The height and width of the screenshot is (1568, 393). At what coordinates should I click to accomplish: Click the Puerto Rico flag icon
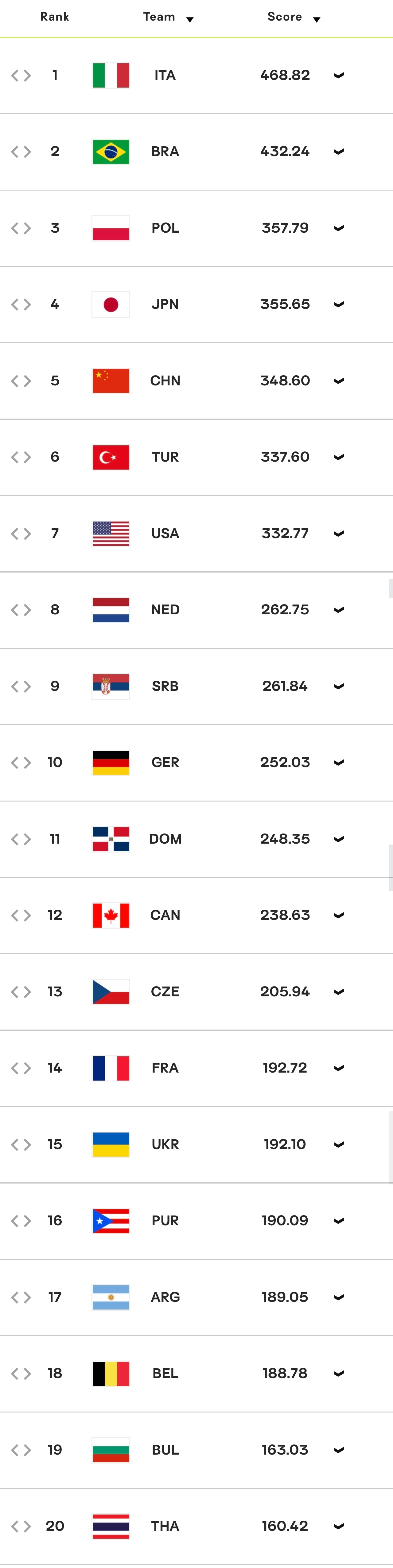(x=111, y=1220)
